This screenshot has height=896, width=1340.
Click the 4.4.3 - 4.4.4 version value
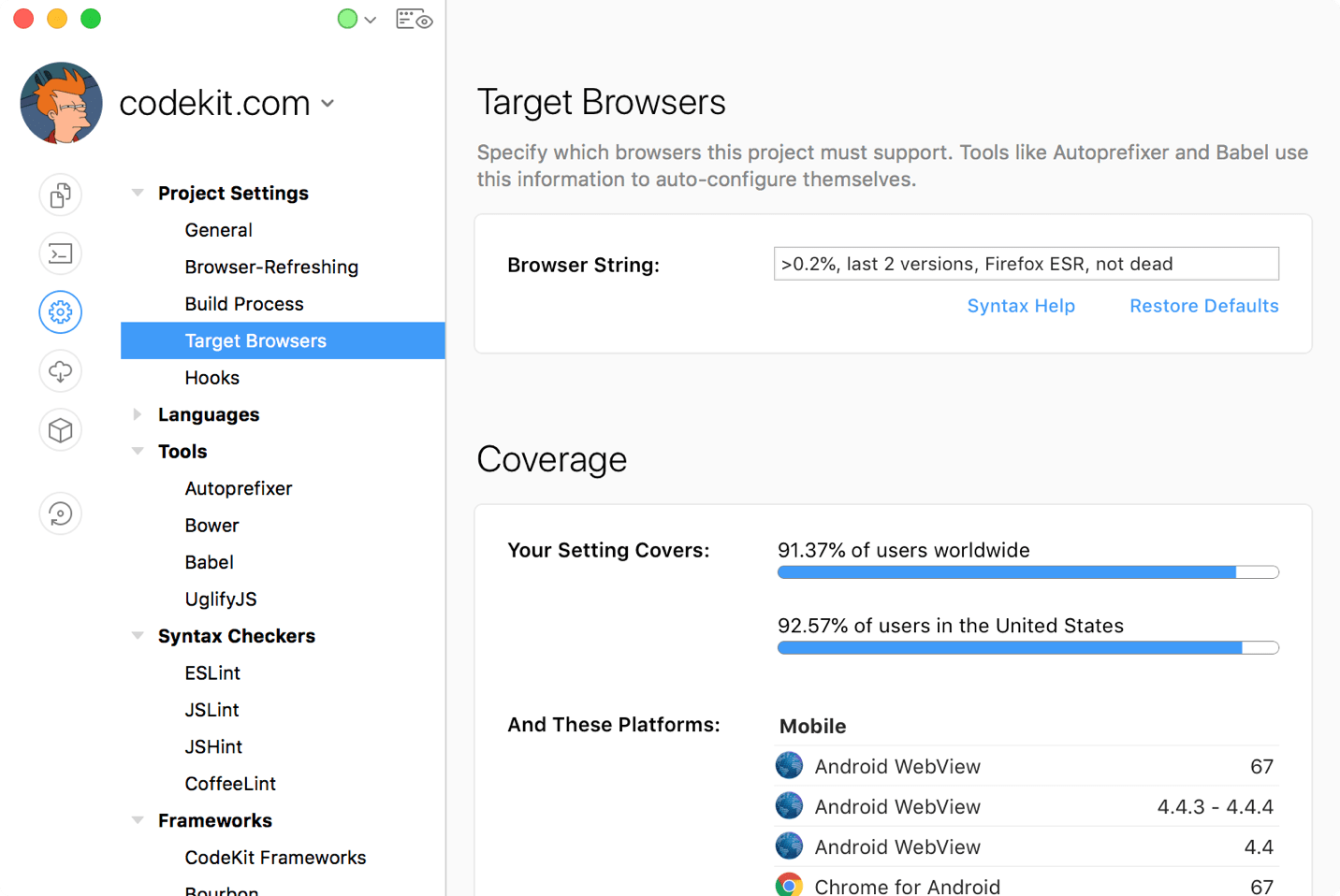coord(1216,807)
